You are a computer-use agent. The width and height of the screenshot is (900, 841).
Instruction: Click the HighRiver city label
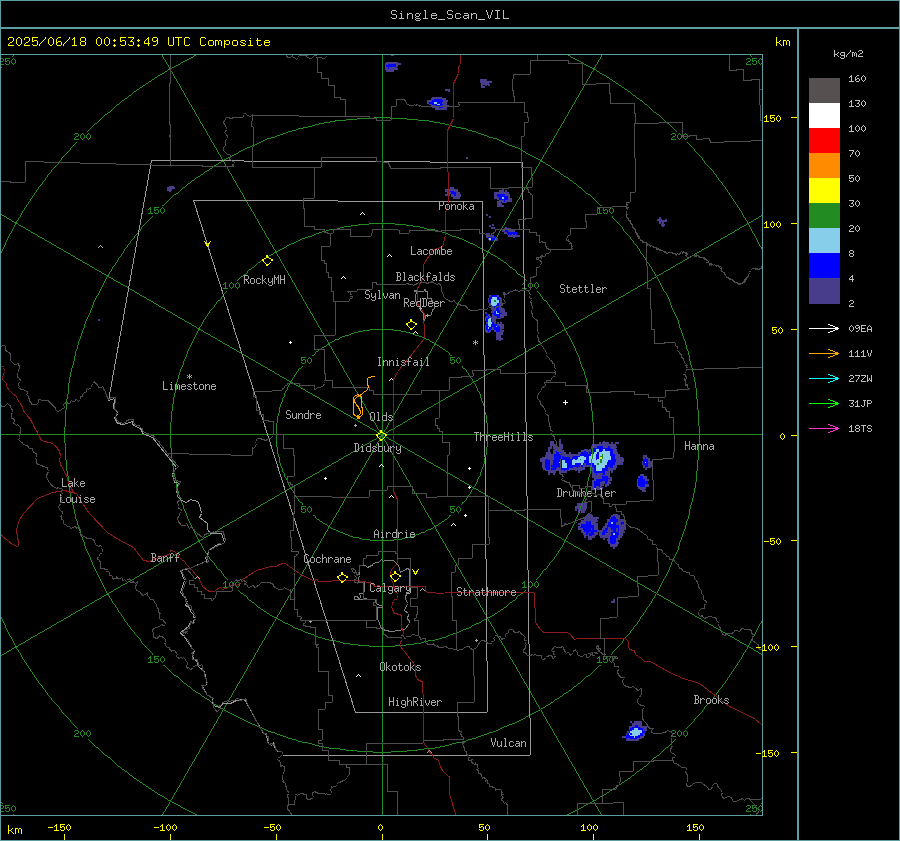(x=415, y=702)
